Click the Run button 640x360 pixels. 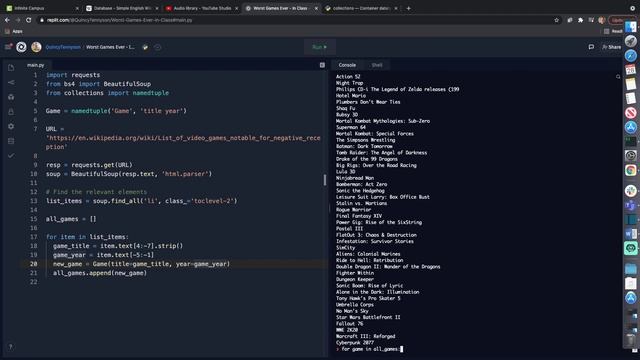click(x=320, y=47)
